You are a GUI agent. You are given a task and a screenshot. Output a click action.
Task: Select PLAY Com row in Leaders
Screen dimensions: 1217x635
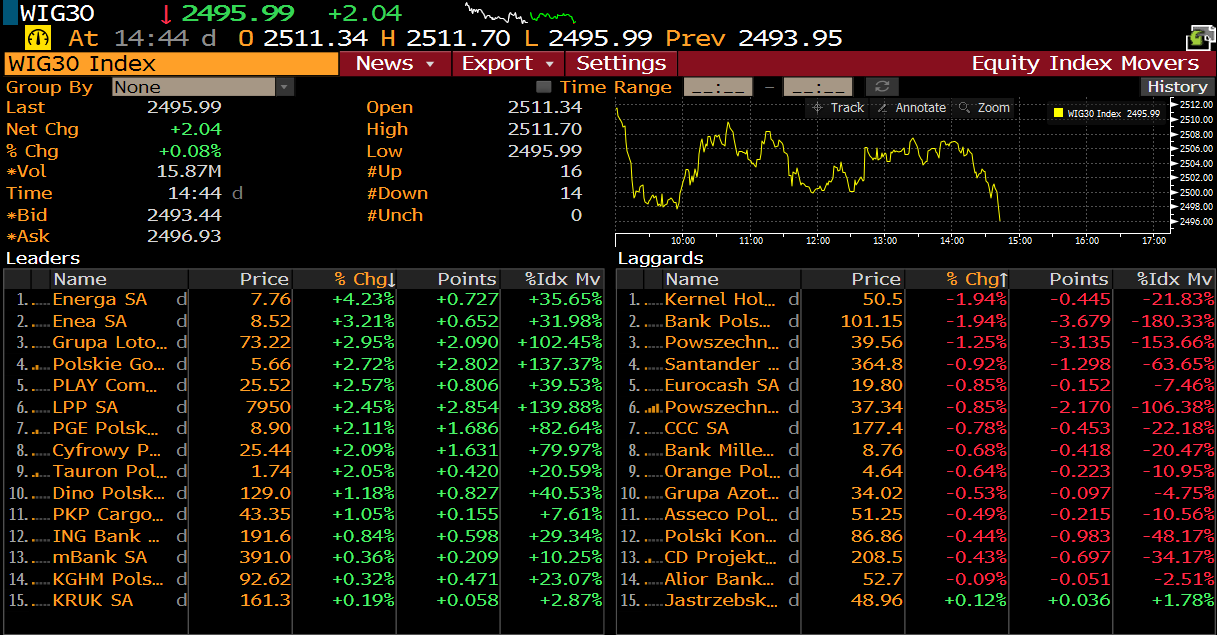click(304, 386)
